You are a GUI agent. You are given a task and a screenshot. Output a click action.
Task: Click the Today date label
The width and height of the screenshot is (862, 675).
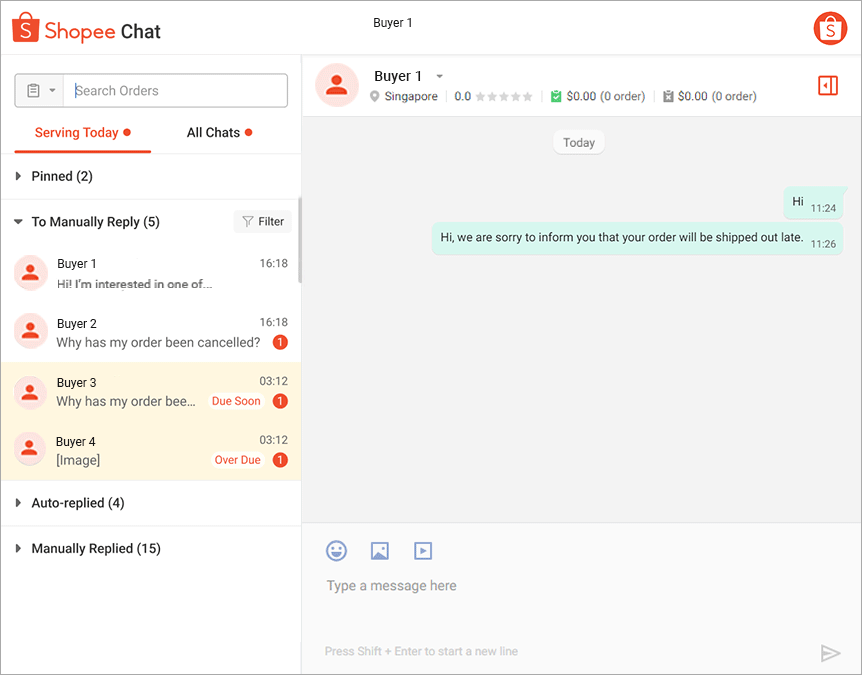(x=579, y=143)
